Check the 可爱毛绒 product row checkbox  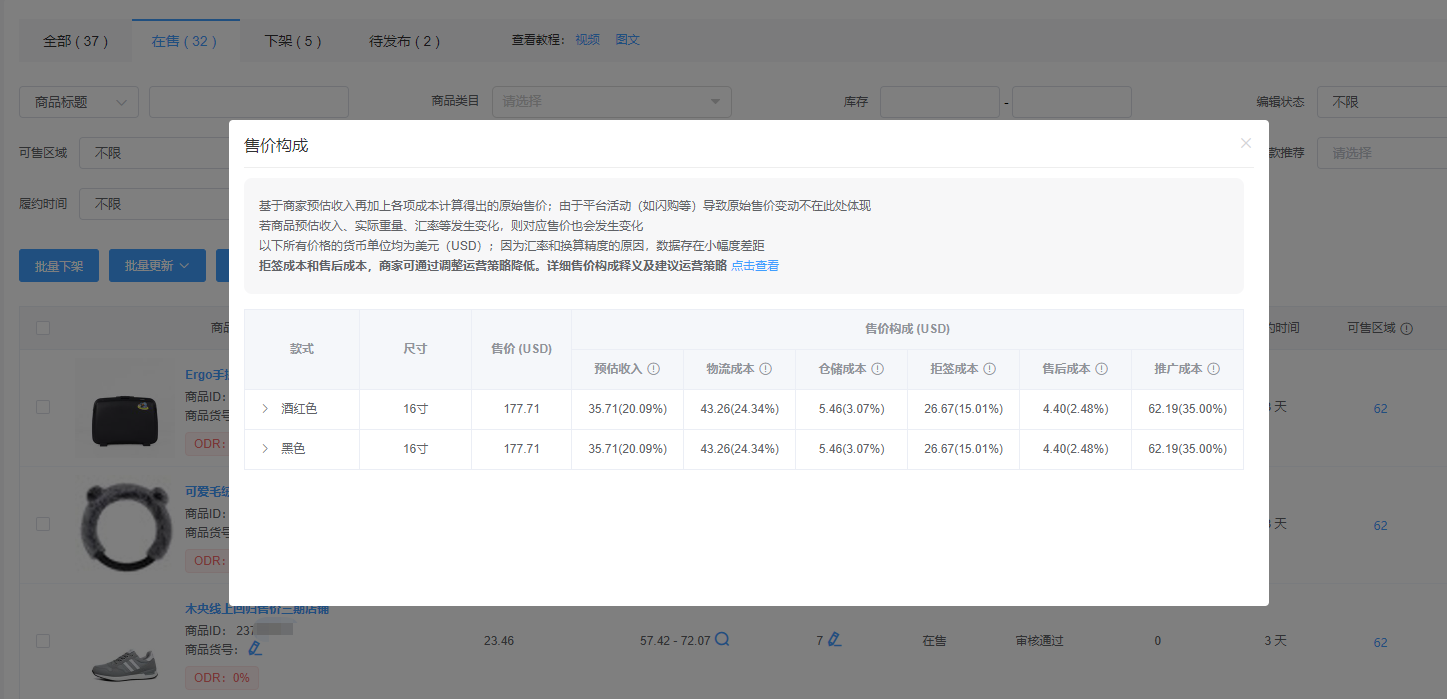pos(43,524)
